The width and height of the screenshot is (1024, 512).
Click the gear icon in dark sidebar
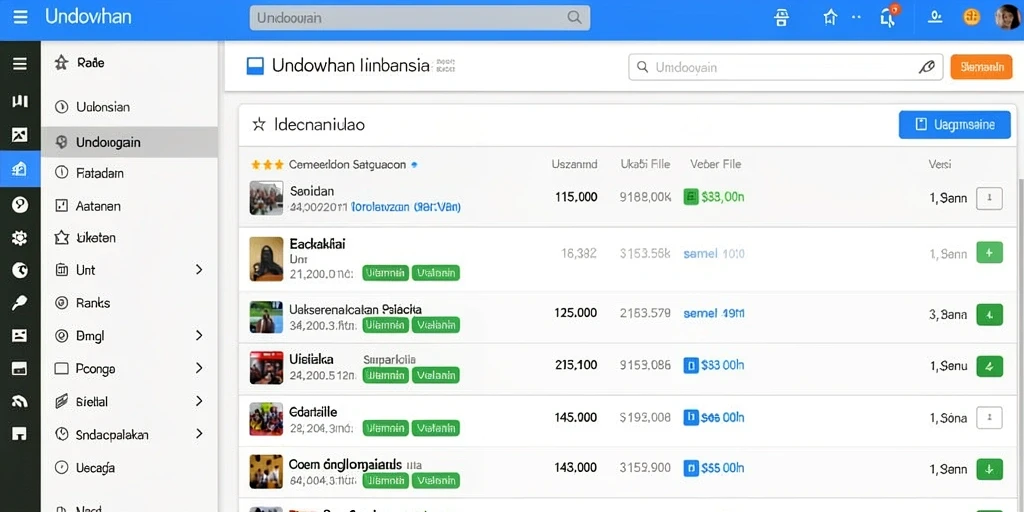pyautogui.click(x=20, y=238)
